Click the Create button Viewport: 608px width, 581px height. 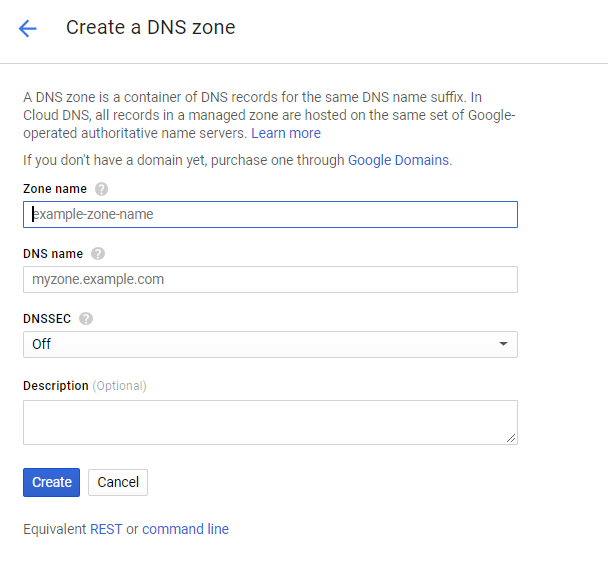52,482
